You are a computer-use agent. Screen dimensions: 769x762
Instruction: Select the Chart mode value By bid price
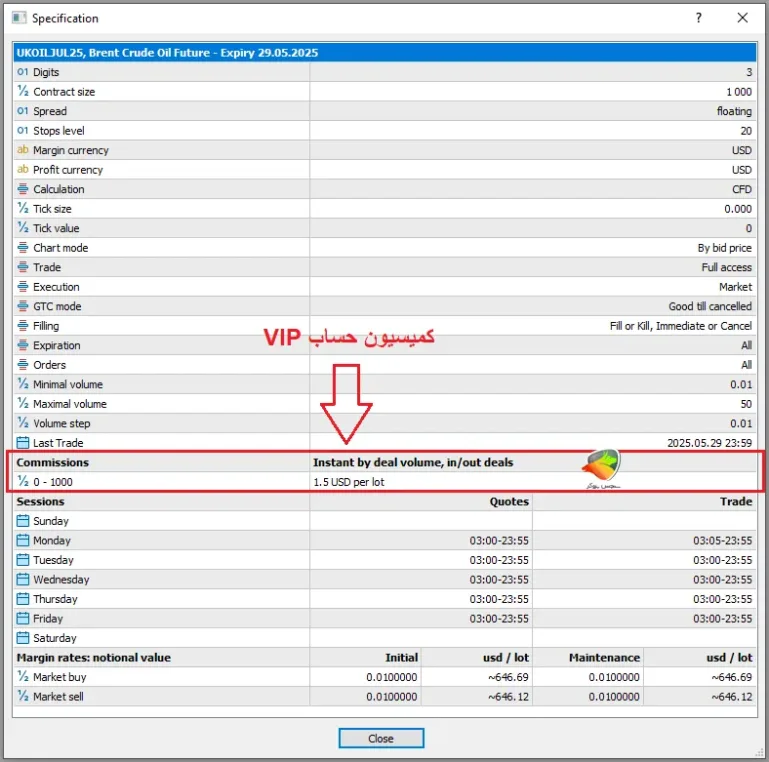(724, 248)
